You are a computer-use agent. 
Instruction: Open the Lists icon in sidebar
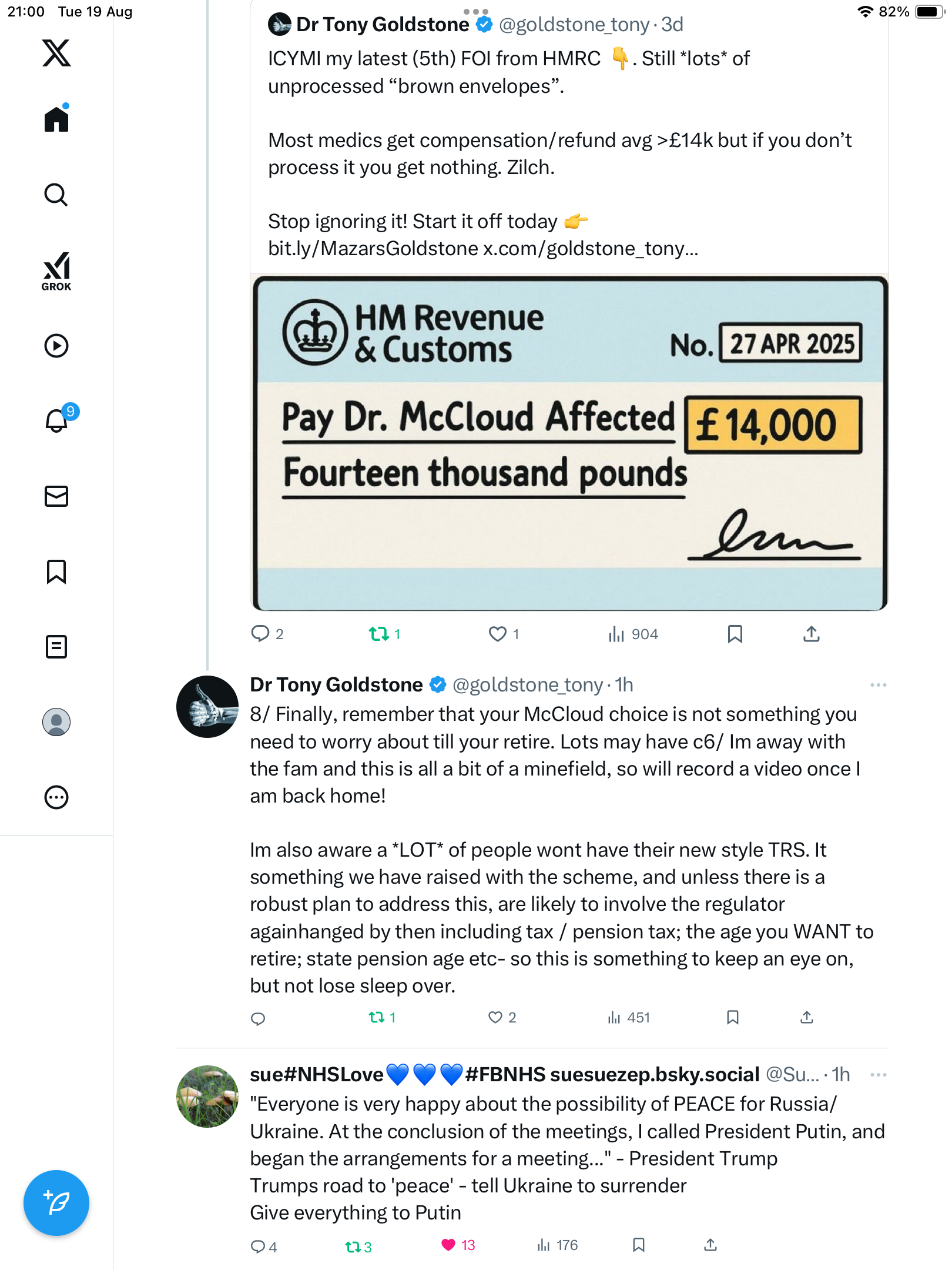point(56,647)
